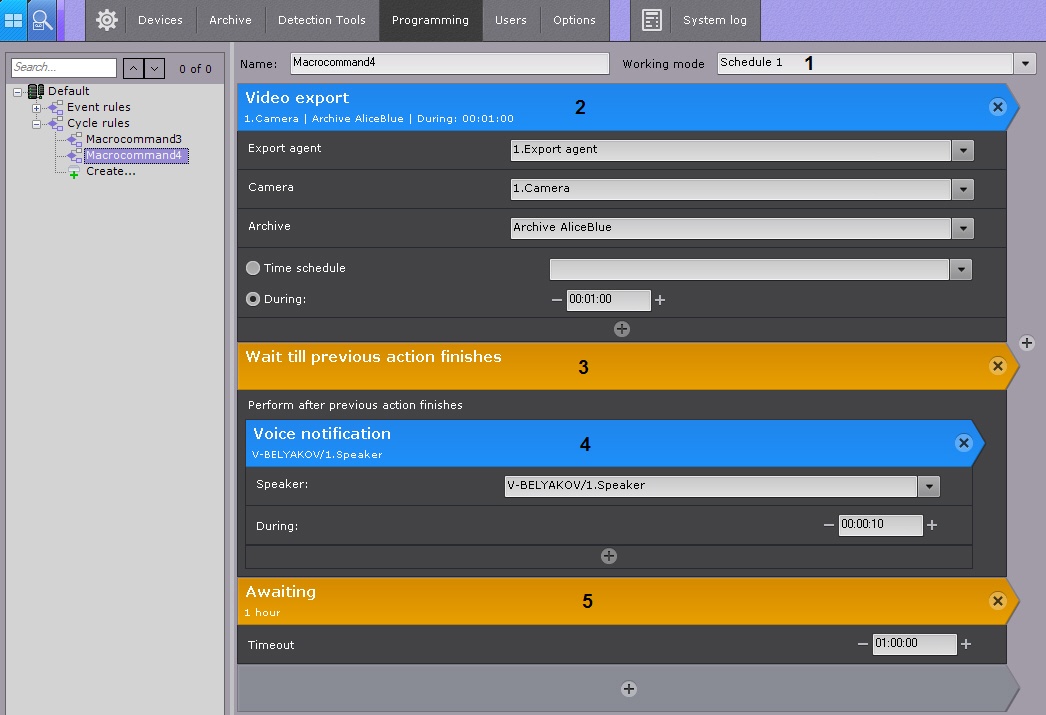Click Create... in the rules tree

tap(110, 171)
